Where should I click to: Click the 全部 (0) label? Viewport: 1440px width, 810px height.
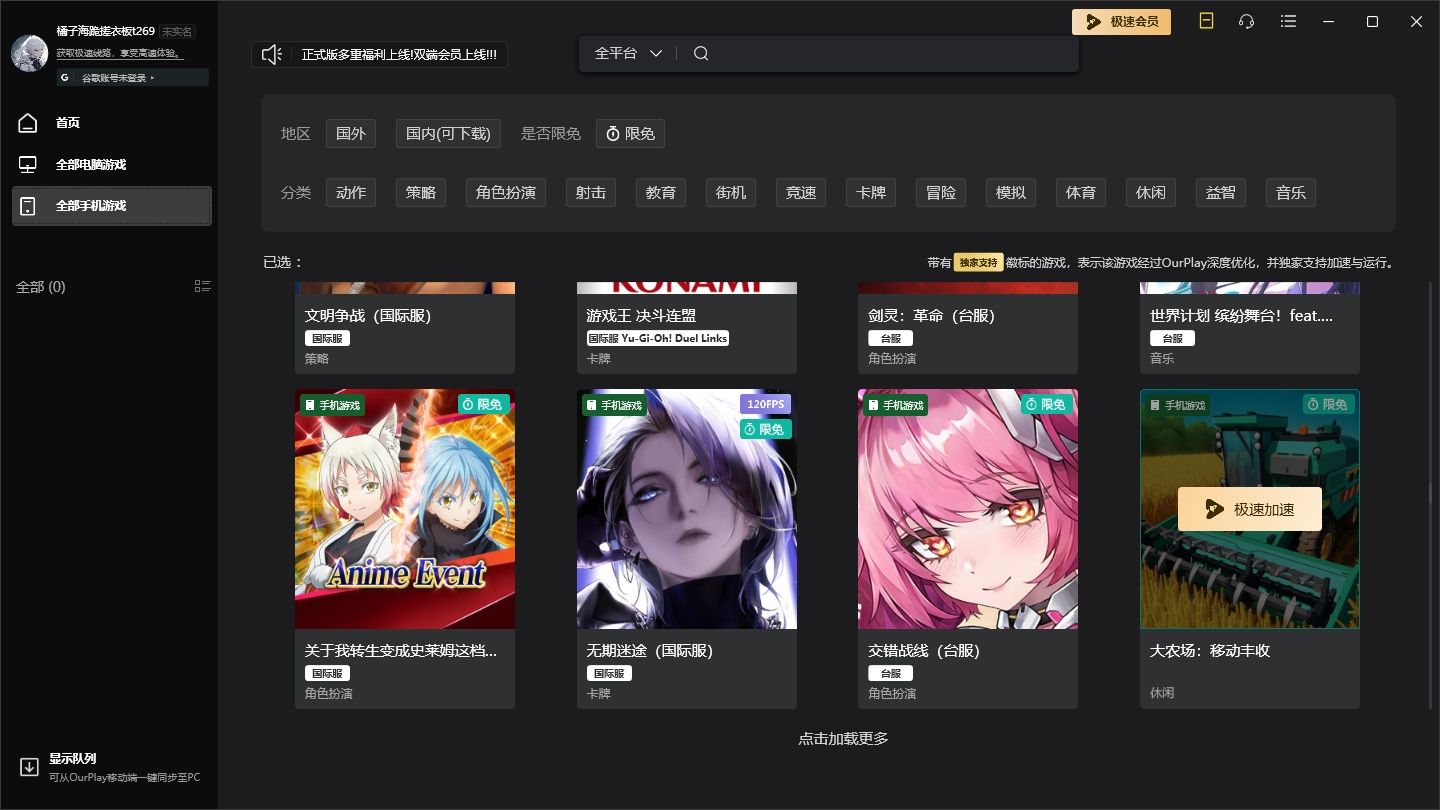pos(41,287)
